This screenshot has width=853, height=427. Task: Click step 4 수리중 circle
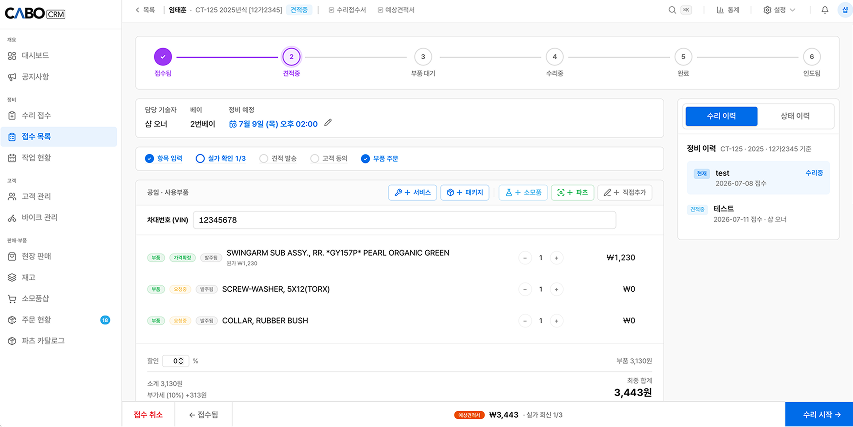click(x=554, y=57)
